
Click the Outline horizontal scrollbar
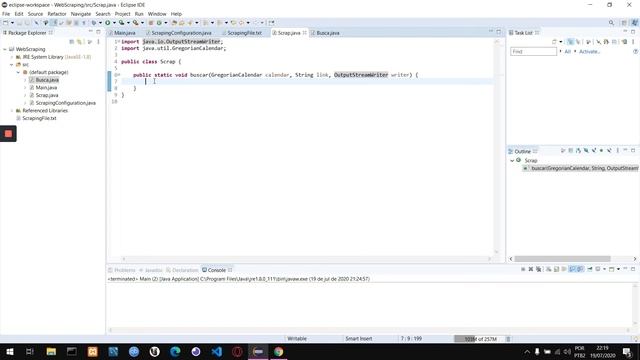click(562, 259)
